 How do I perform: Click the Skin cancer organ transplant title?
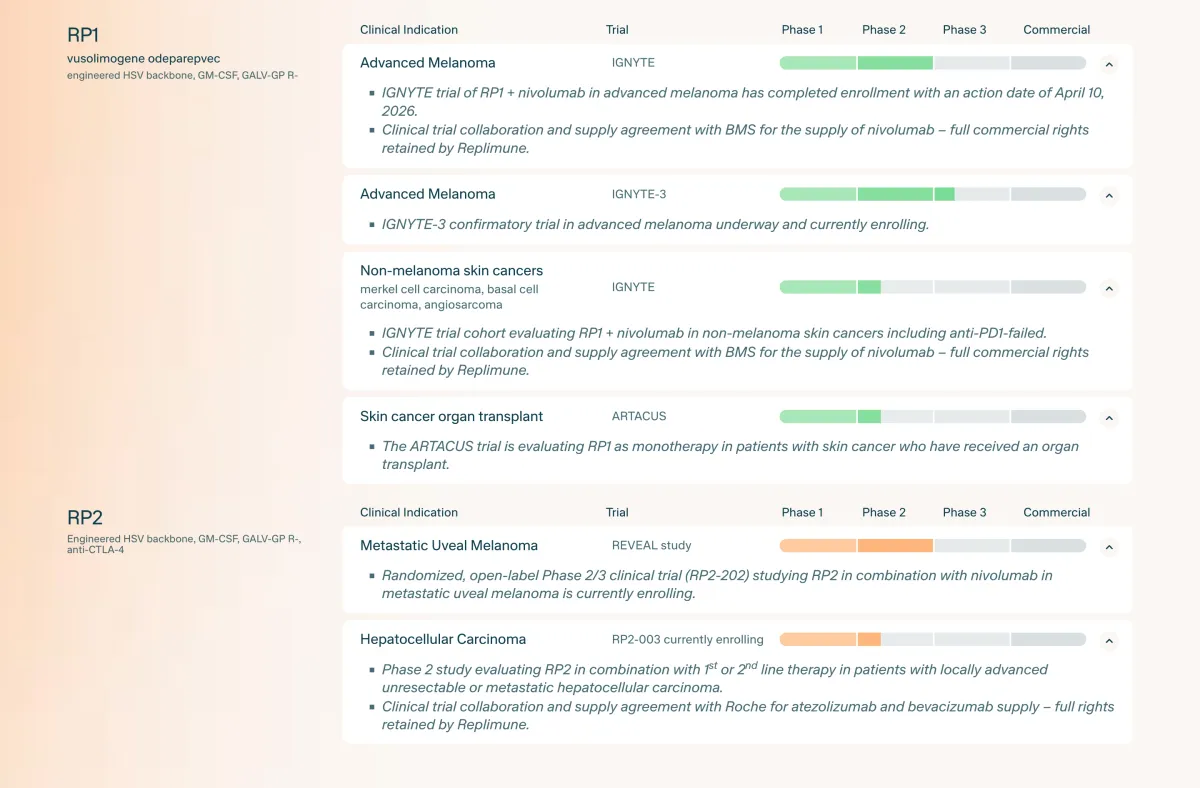tap(451, 416)
